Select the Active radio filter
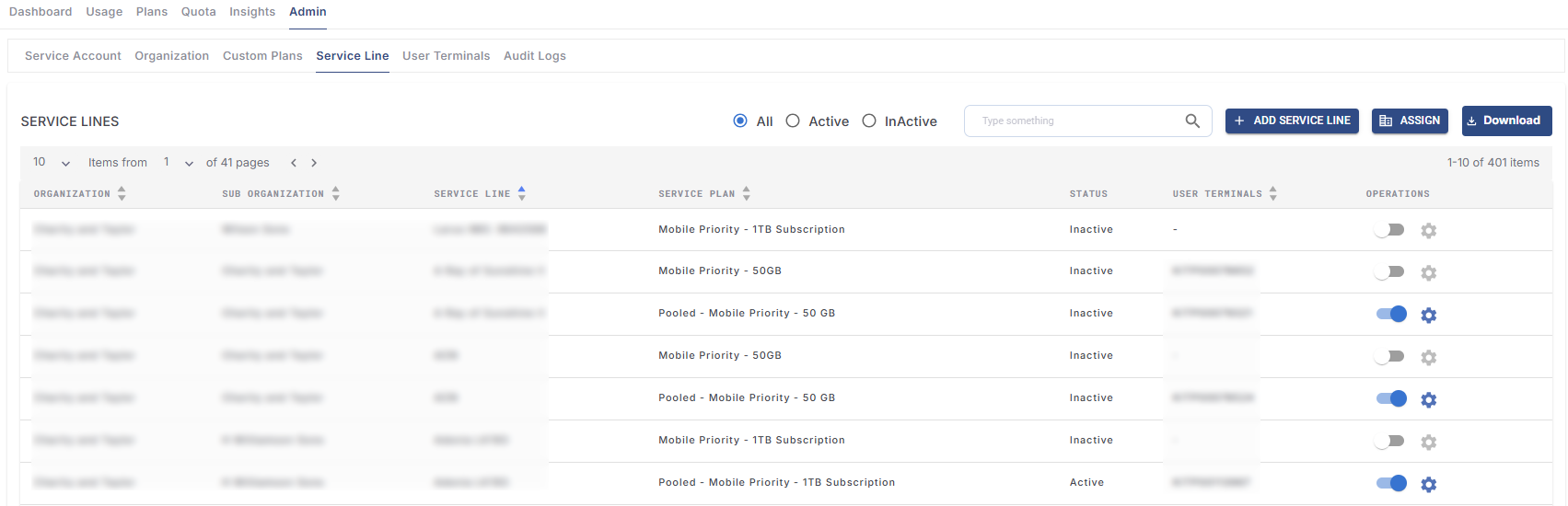1568x506 pixels. coord(793,121)
